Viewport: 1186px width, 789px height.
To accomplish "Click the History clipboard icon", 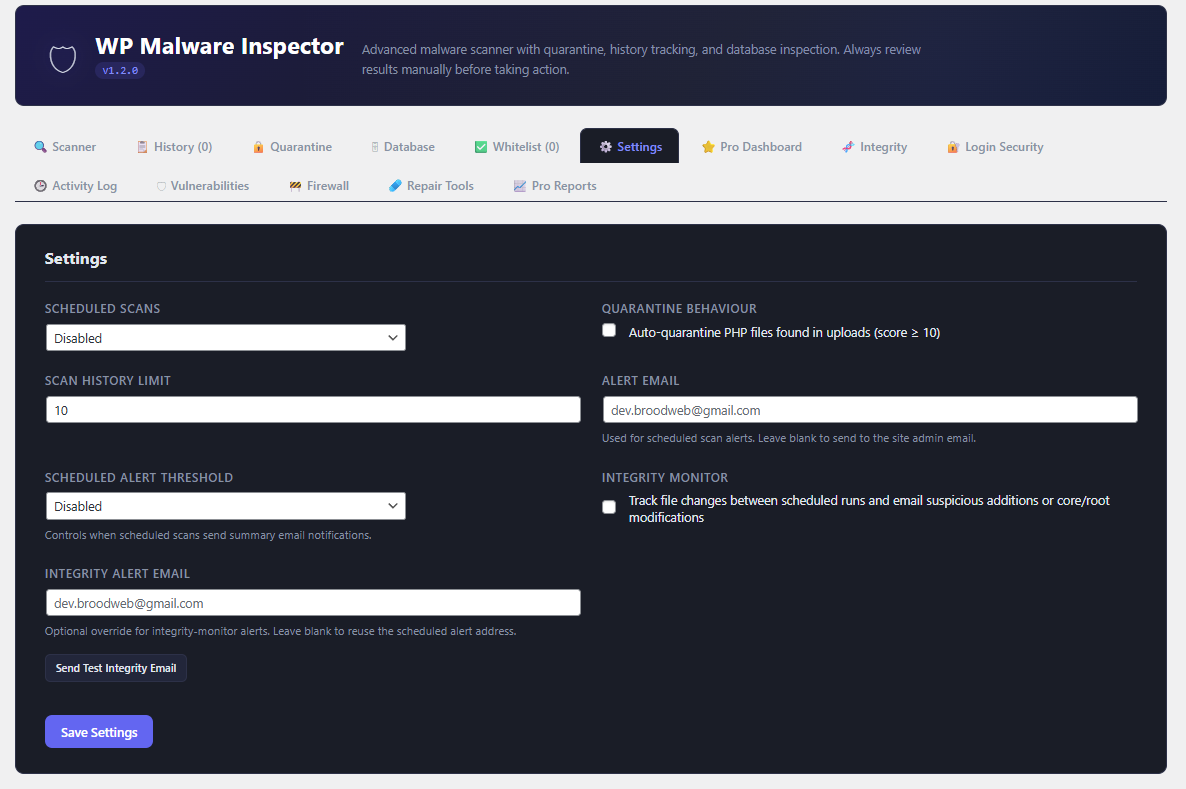I will (142, 147).
